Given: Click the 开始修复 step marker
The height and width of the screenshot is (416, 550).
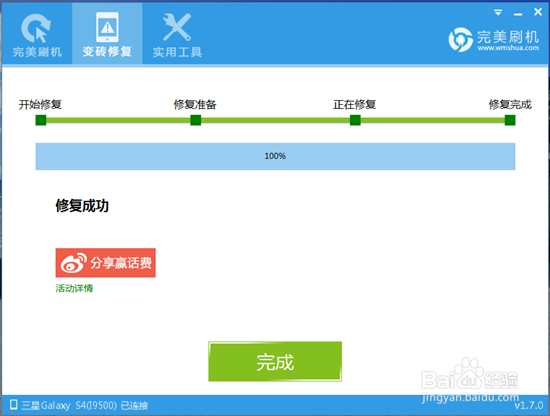Looking at the screenshot, I should pyautogui.click(x=41, y=120).
